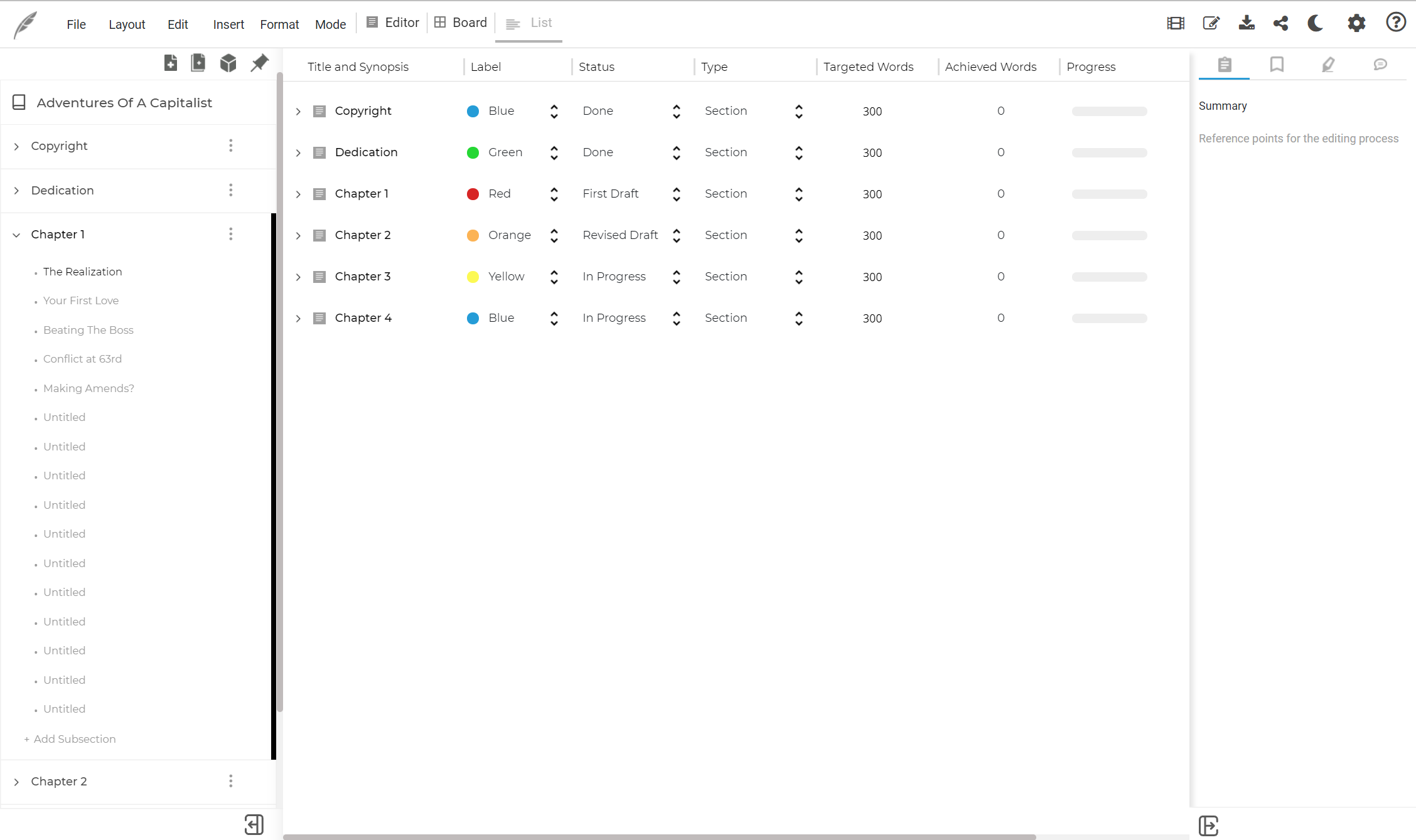Click the summary text field in right panel
1416x840 pixels.
pyautogui.click(x=1299, y=139)
